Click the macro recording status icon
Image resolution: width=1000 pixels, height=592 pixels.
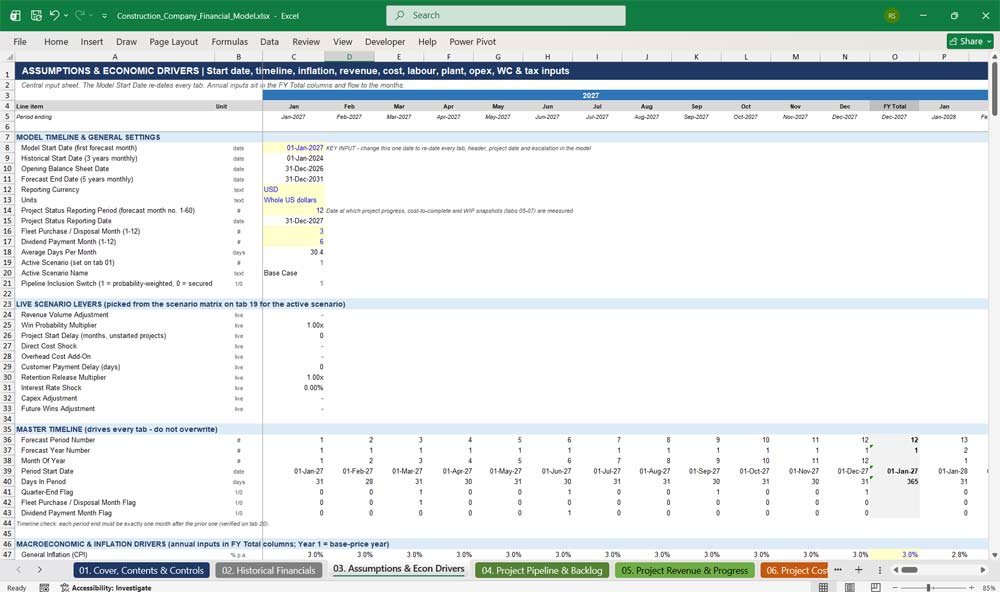coord(44,588)
